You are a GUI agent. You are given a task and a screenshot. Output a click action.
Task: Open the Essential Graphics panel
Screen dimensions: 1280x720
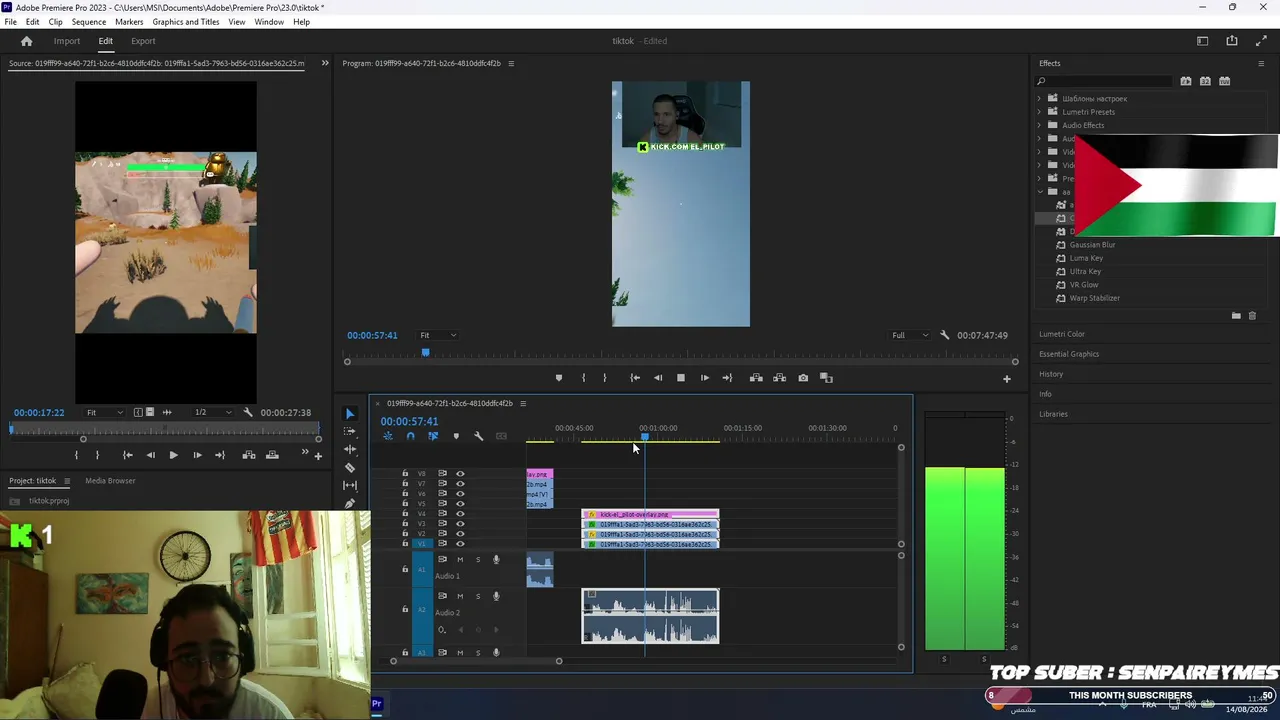[1069, 354]
